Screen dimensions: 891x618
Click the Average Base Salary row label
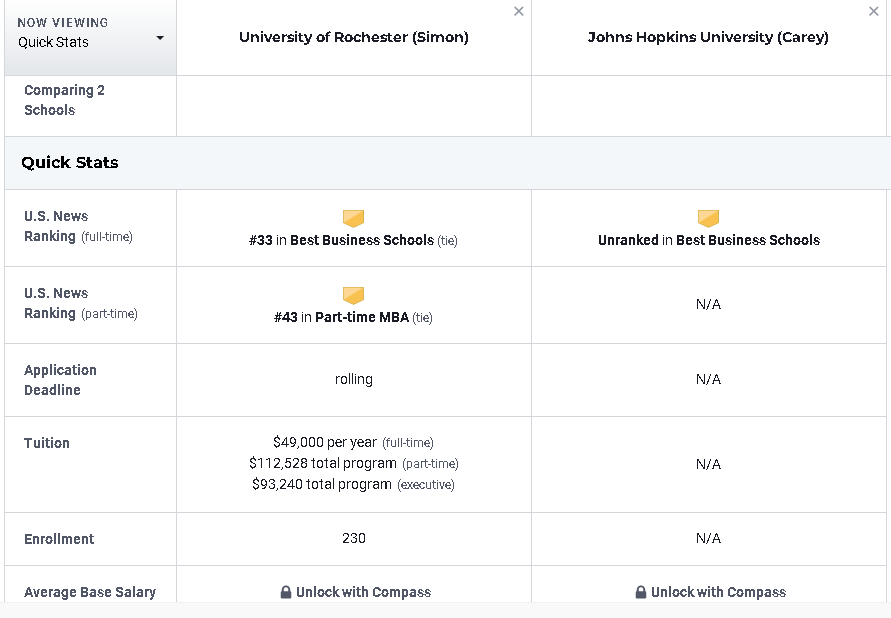click(90, 592)
